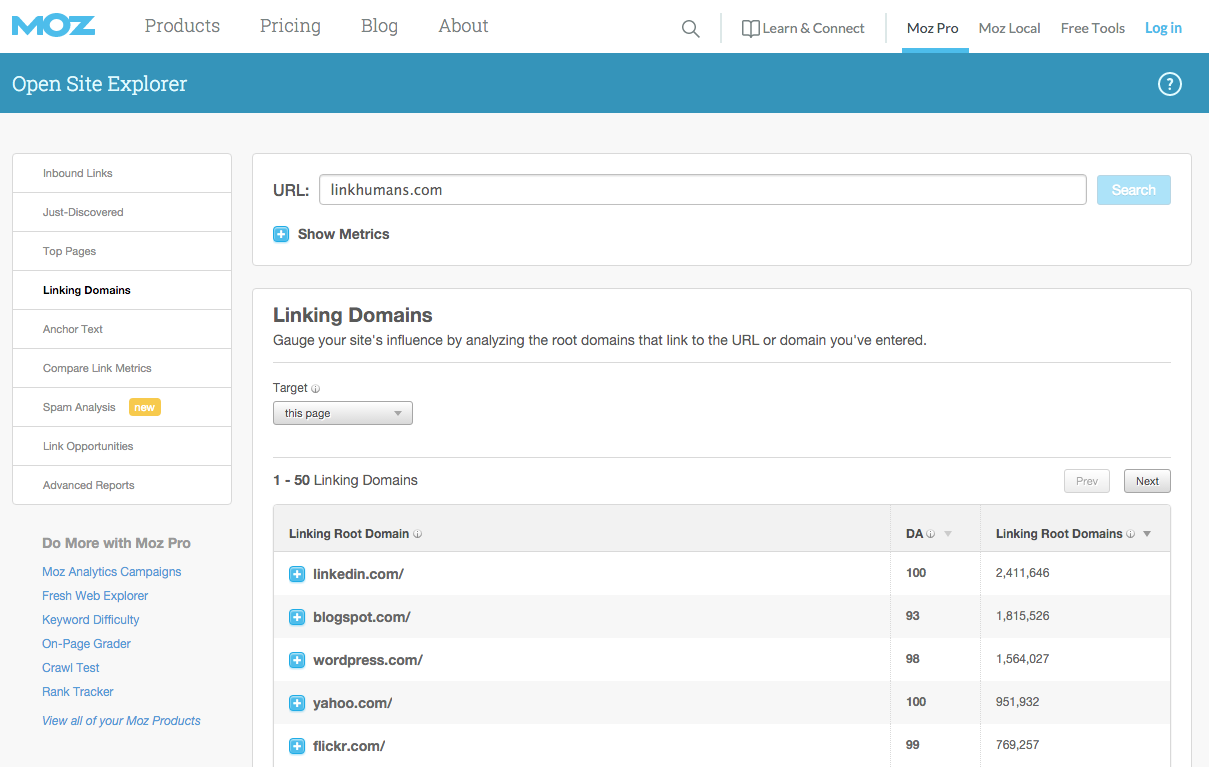Open the Products menu
1209x767 pixels.
point(182,26)
